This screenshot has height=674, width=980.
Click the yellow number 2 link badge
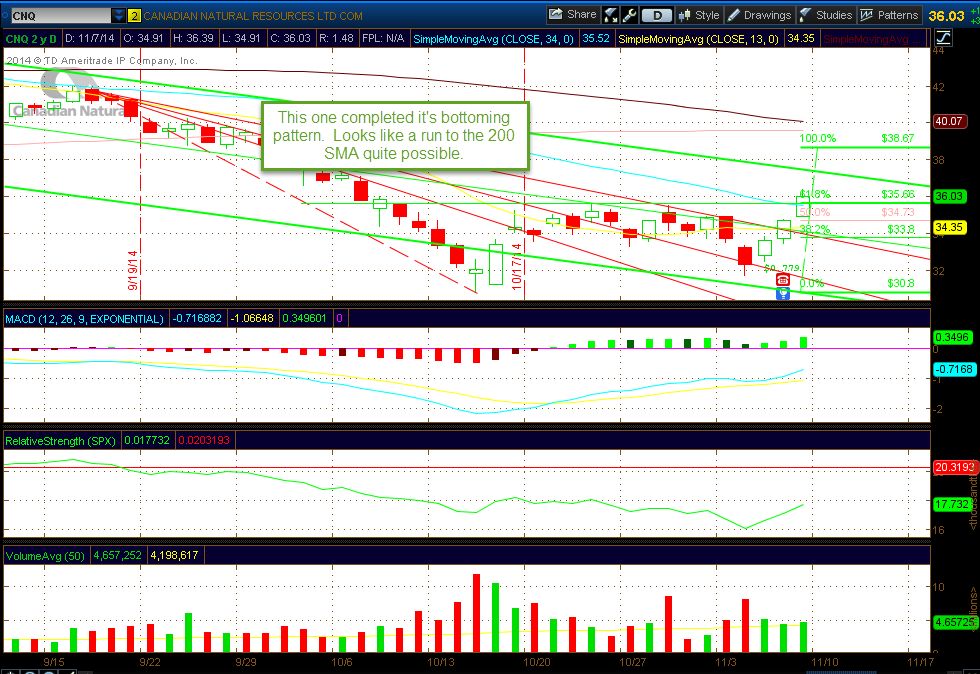tap(134, 16)
